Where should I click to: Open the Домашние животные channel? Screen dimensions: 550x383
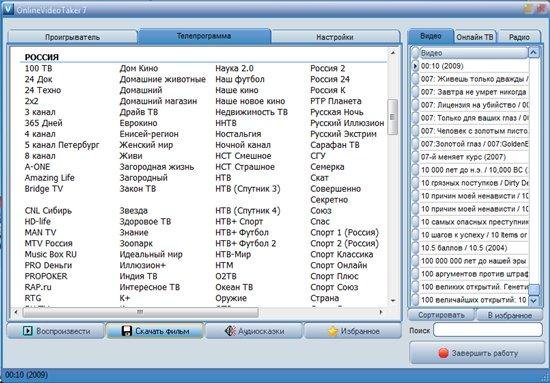(x=162, y=79)
